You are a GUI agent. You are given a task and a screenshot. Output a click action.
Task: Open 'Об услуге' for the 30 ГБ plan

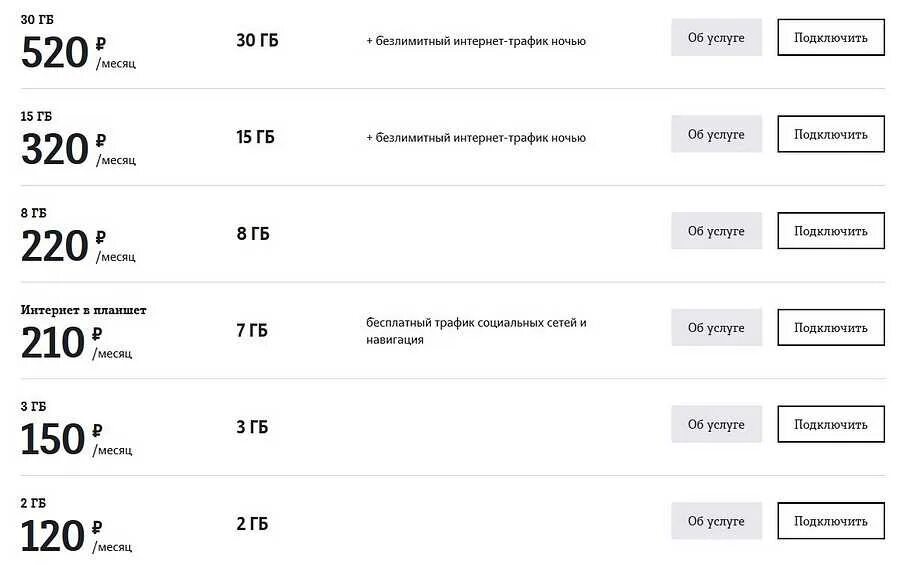coord(716,37)
